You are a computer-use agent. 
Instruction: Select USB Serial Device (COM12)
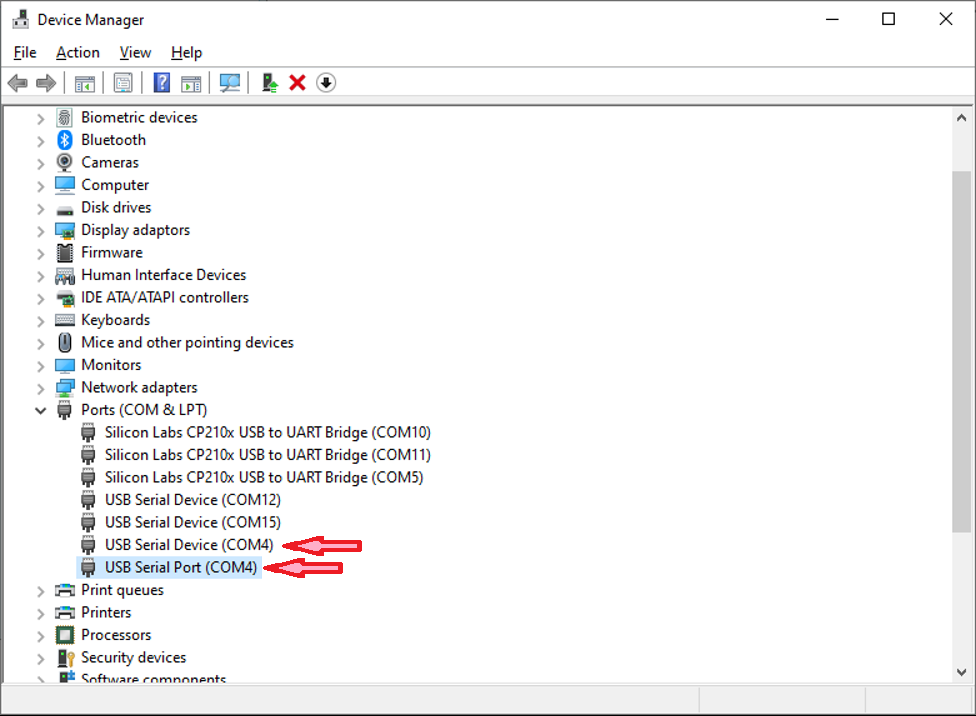[193, 499]
